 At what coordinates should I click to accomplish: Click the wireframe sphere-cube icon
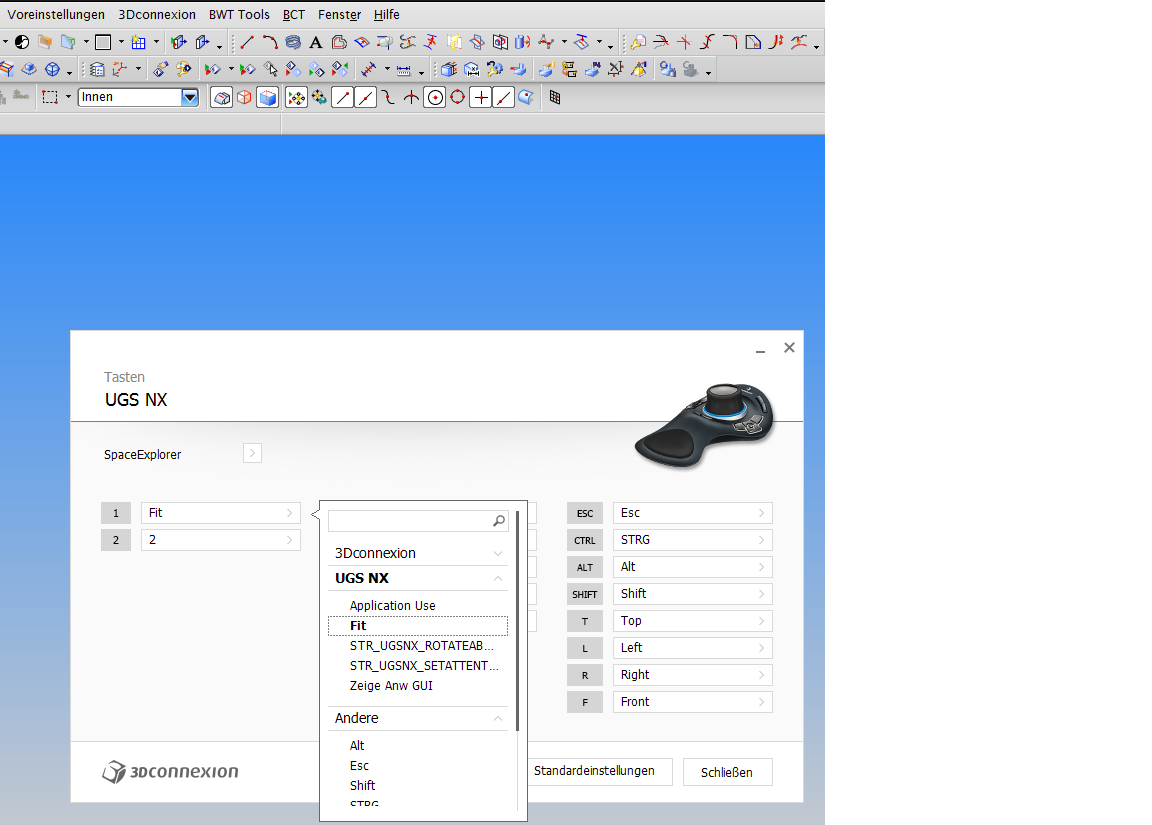click(52, 70)
